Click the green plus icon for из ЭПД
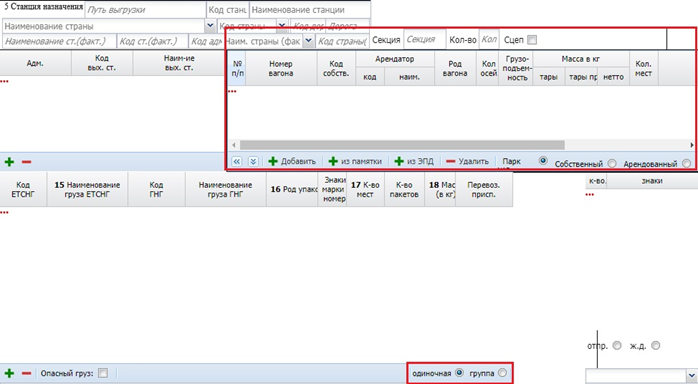This screenshot has height=384, width=698. (x=399, y=162)
